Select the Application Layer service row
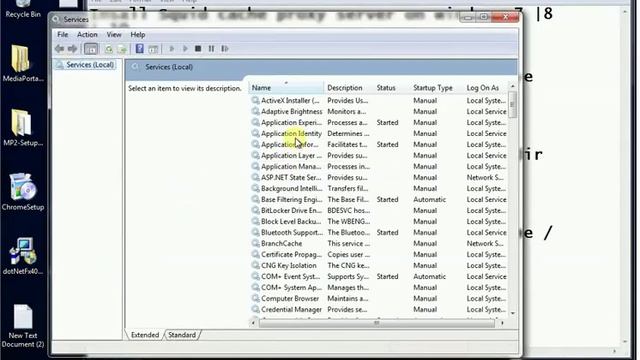 click(378, 156)
